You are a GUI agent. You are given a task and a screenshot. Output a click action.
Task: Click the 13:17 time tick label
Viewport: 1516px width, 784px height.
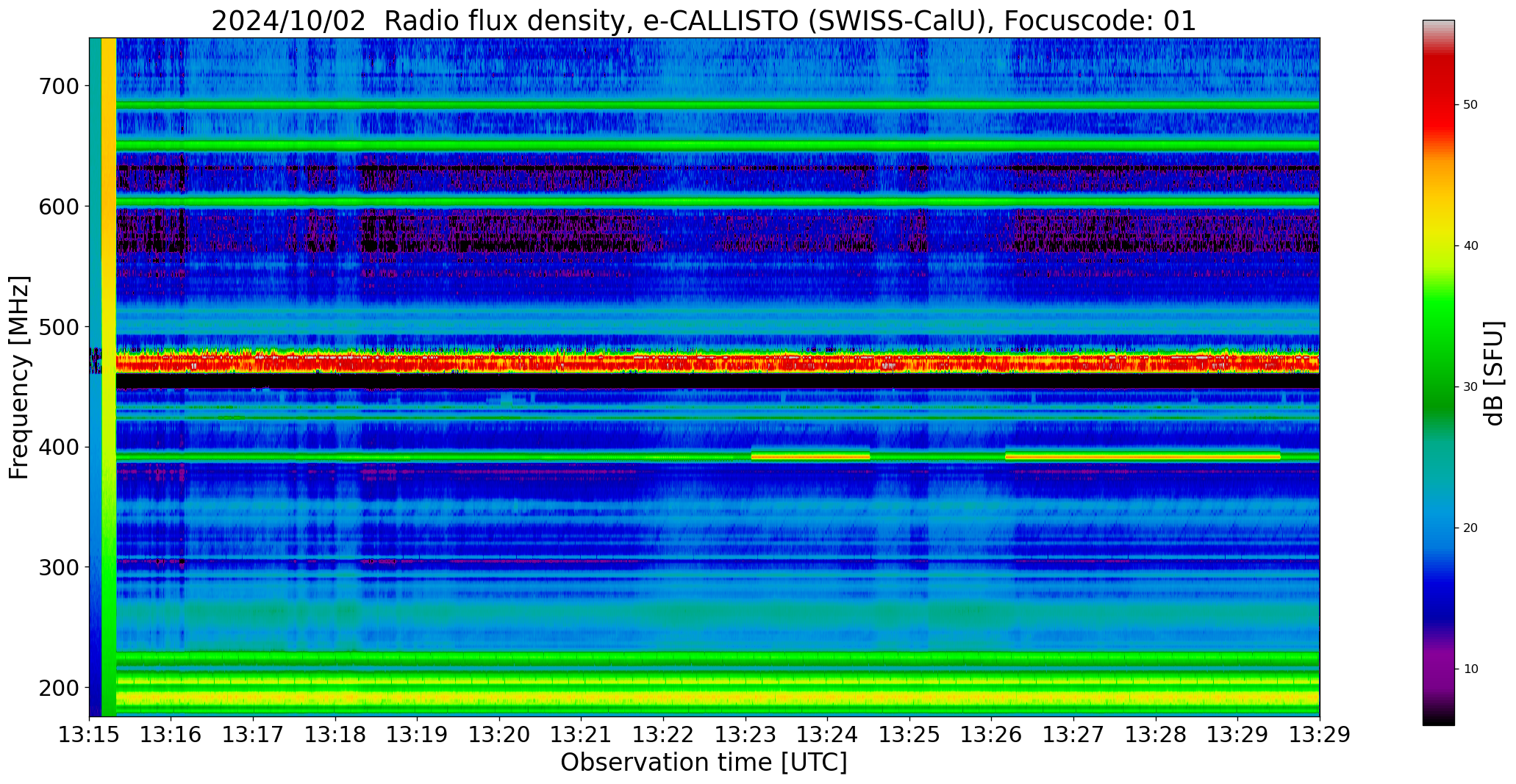[254, 735]
